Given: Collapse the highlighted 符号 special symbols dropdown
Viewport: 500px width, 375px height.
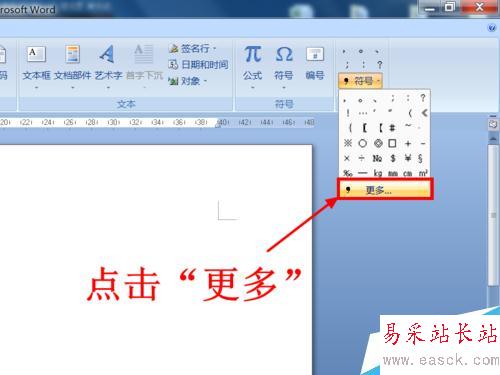Looking at the screenshot, I should pos(360,81).
